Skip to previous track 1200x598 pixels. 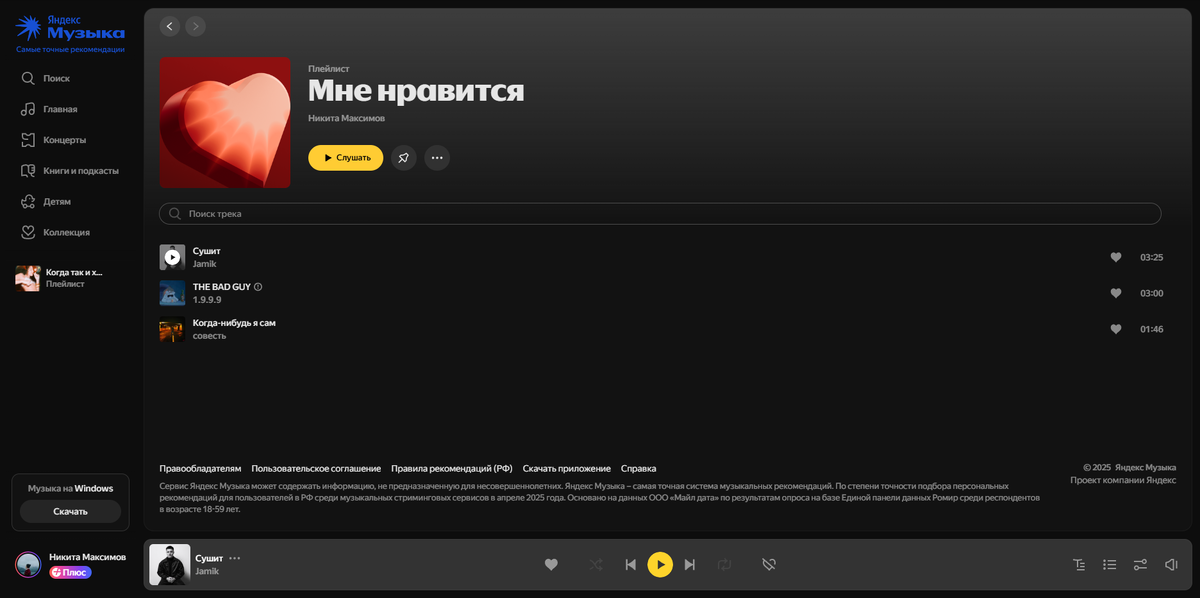(x=630, y=564)
